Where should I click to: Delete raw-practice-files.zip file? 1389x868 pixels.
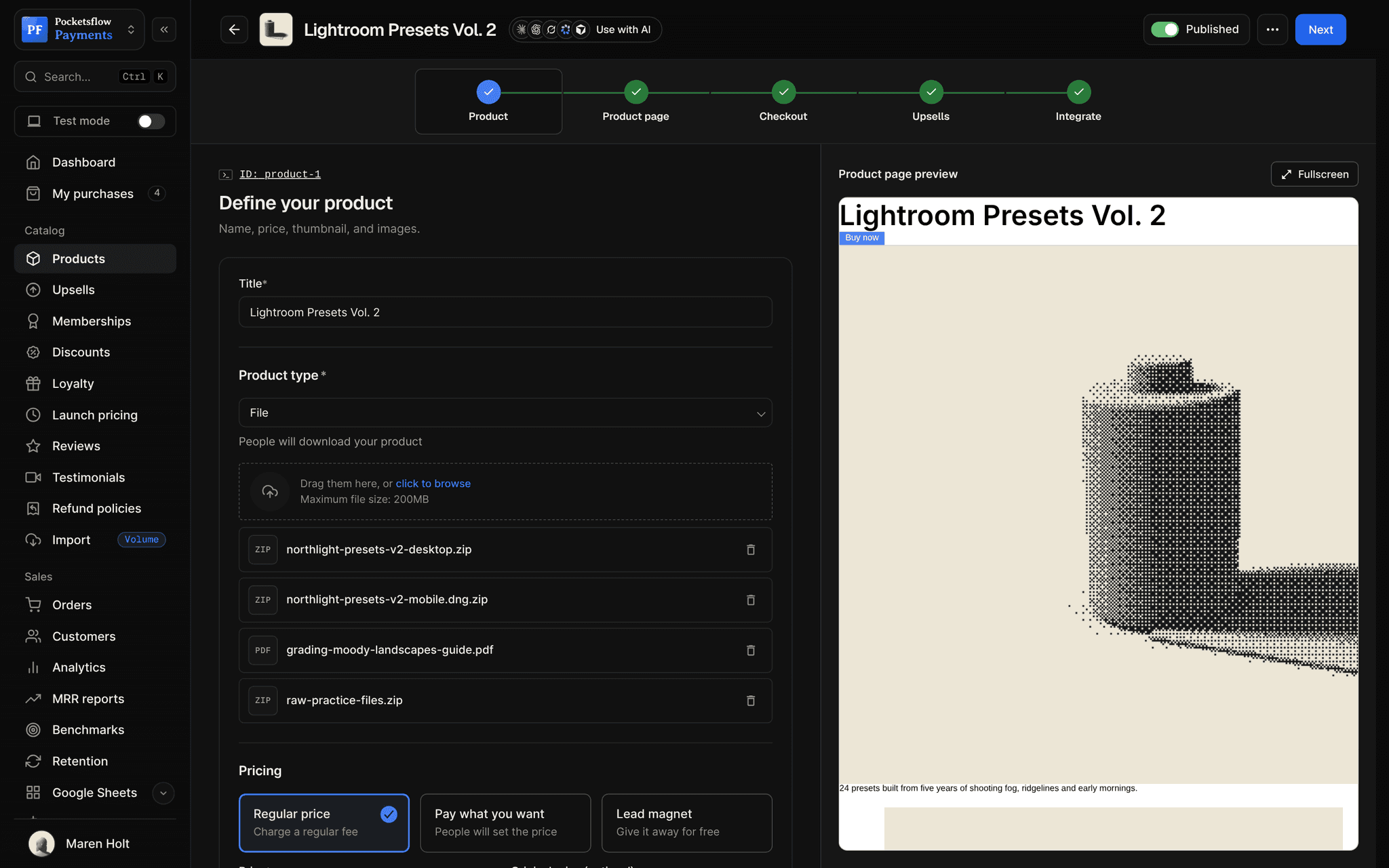point(751,701)
